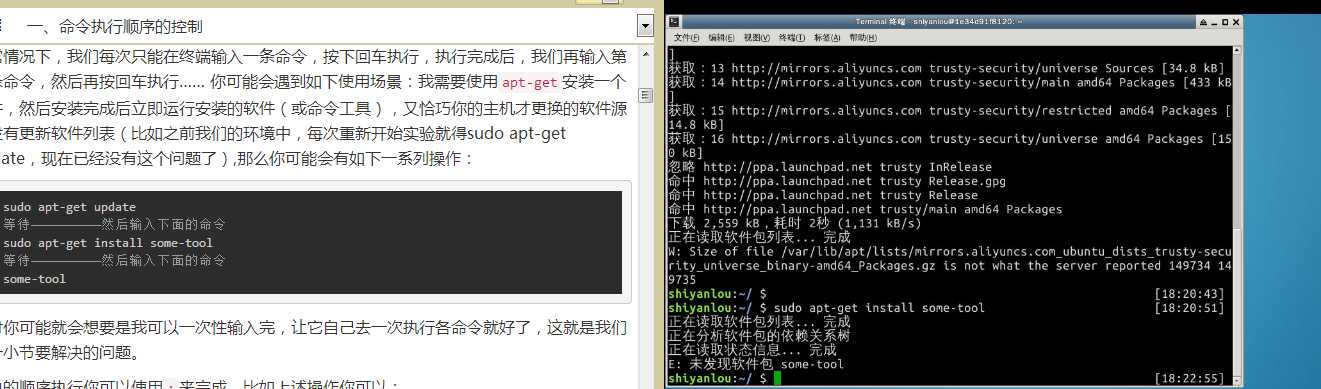
Task: Click the terminal timestamp [18:22:55]
Action: (1188, 379)
